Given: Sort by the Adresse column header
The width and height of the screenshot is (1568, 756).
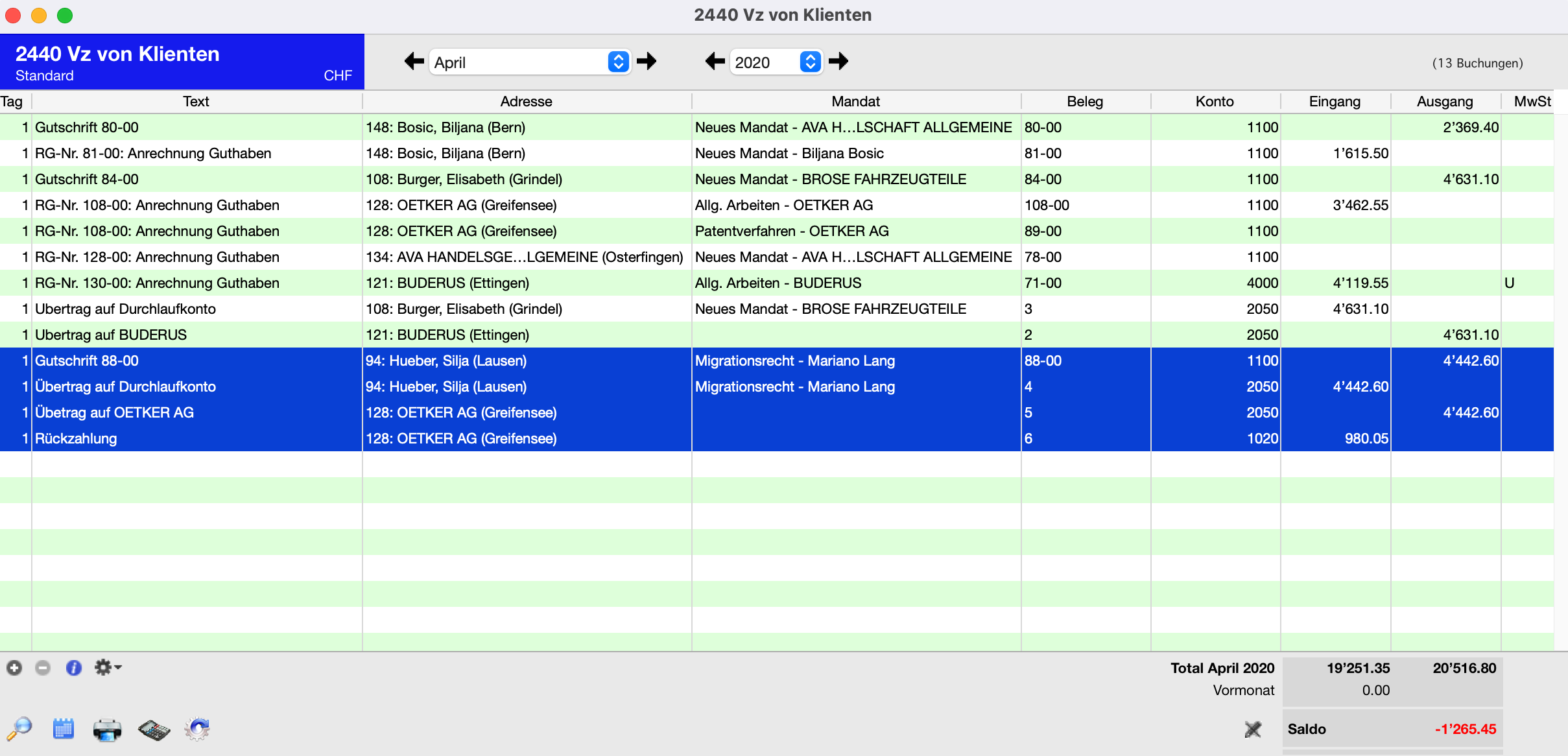Looking at the screenshot, I should (x=527, y=101).
